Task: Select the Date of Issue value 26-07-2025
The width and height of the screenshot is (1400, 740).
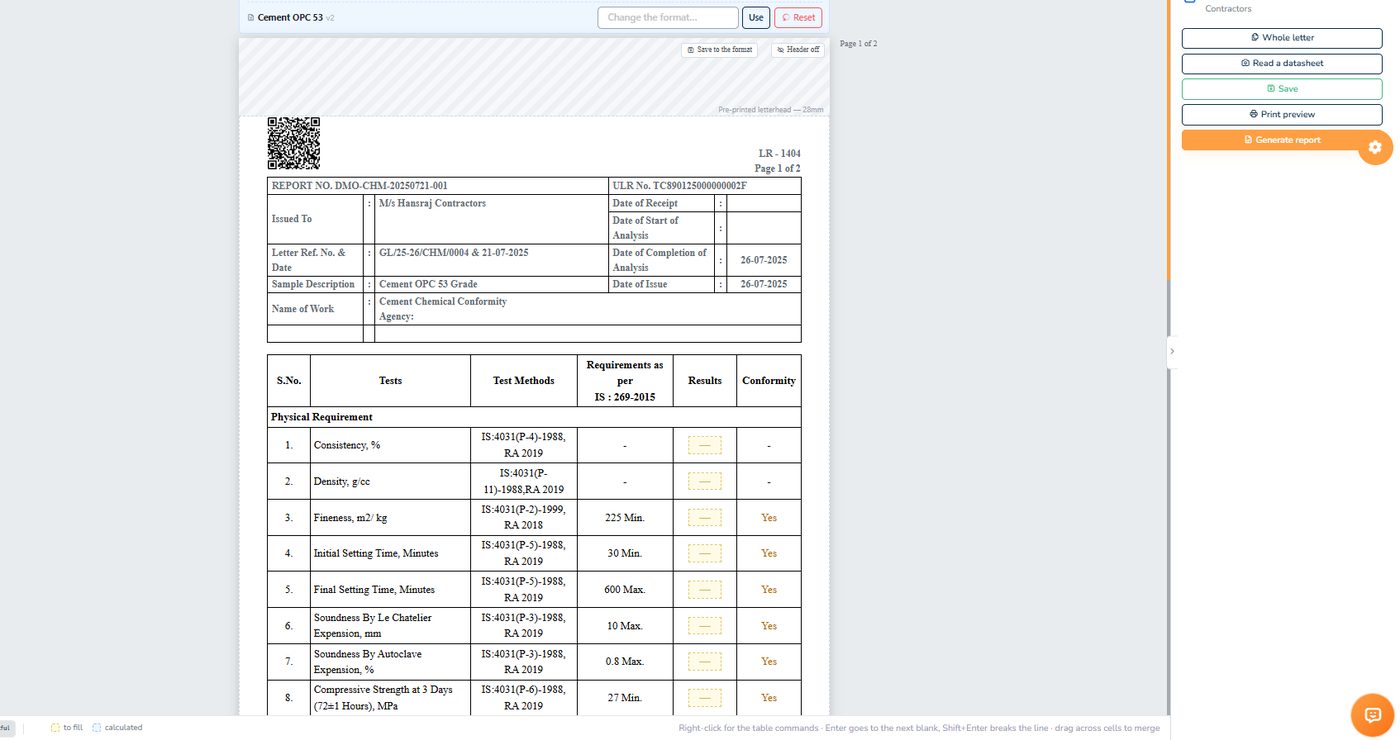Action: (764, 284)
